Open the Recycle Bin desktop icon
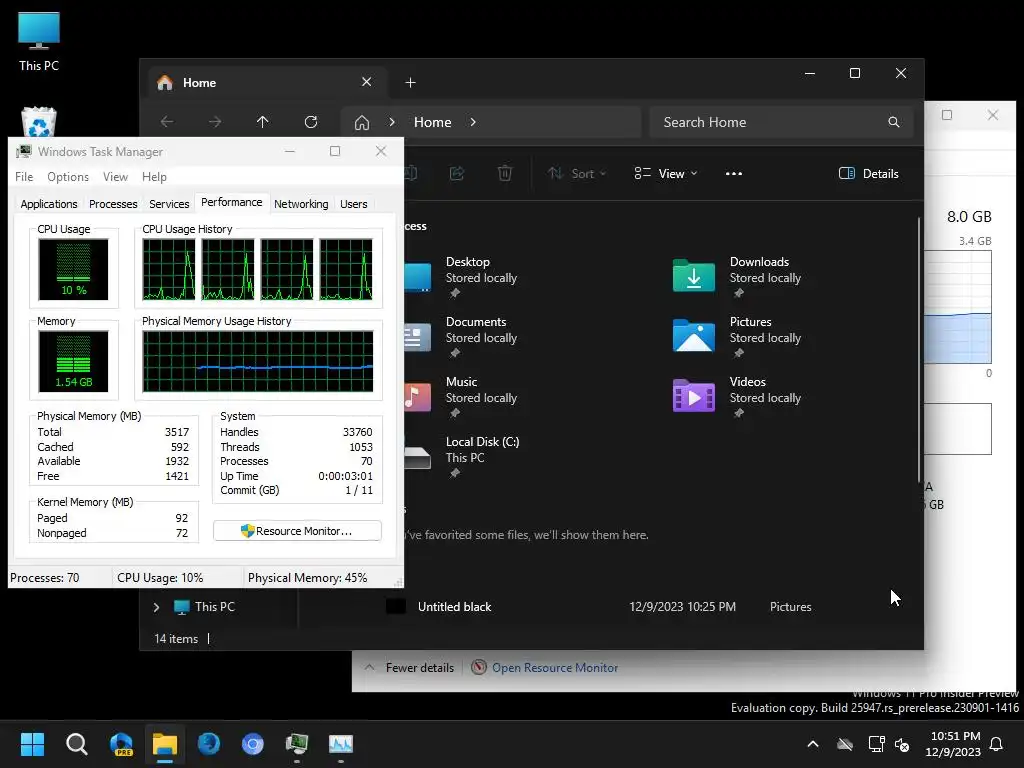Screen dimensions: 1024x768 [39, 121]
